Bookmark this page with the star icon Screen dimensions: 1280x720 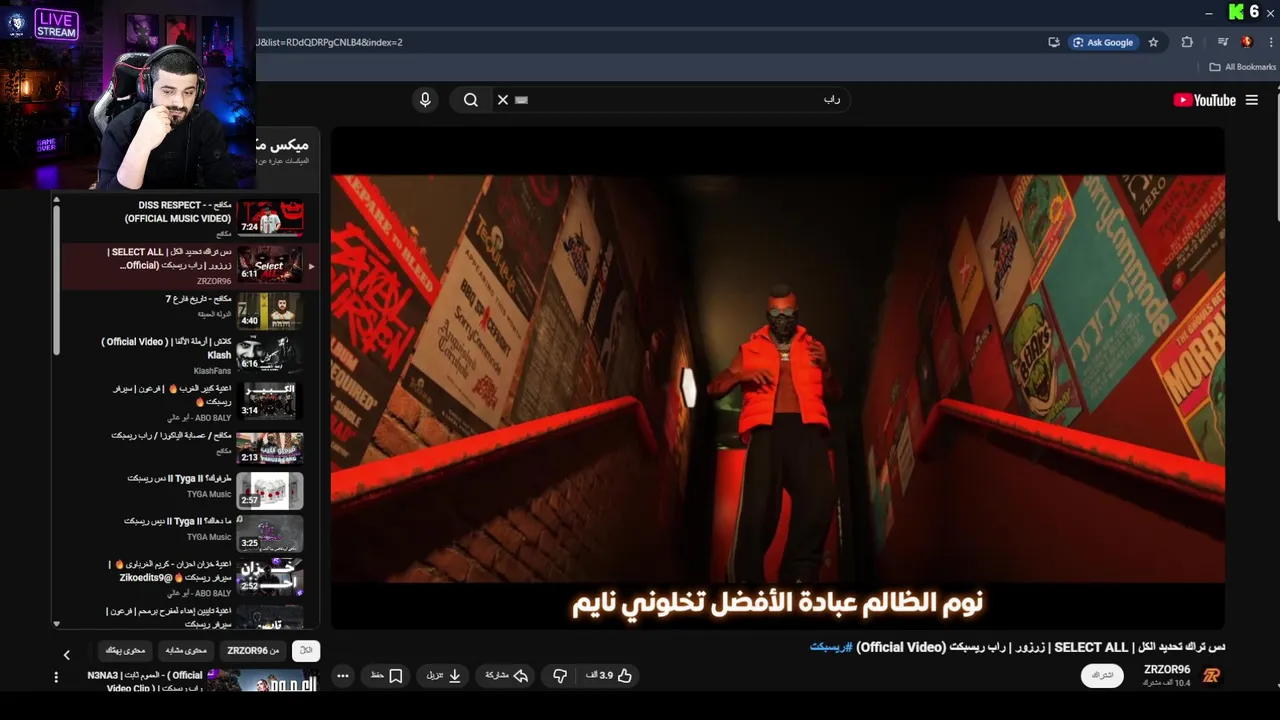pos(1153,42)
